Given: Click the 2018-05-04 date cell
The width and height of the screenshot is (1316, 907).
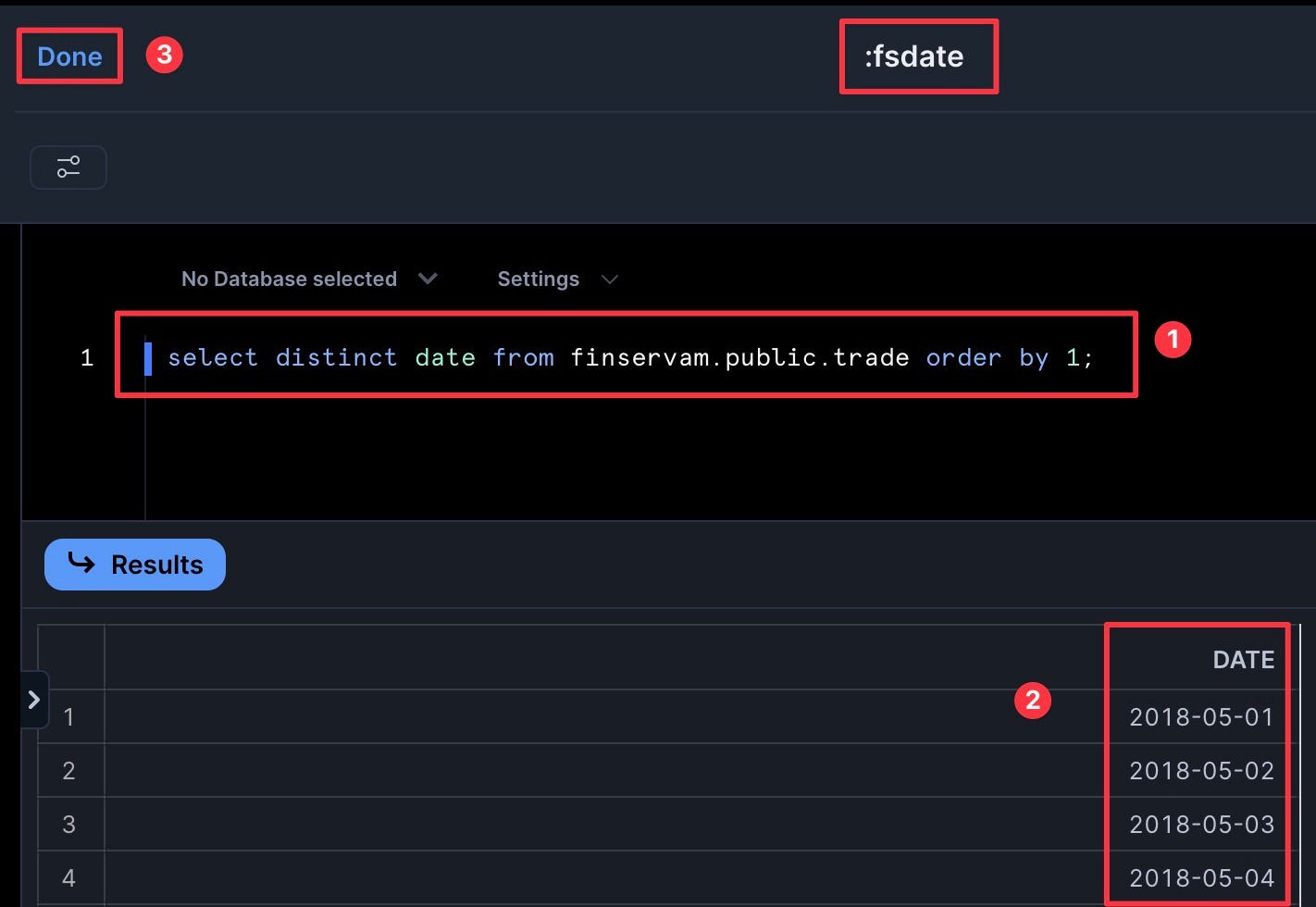Looking at the screenshot, I should pos(1201,877).
